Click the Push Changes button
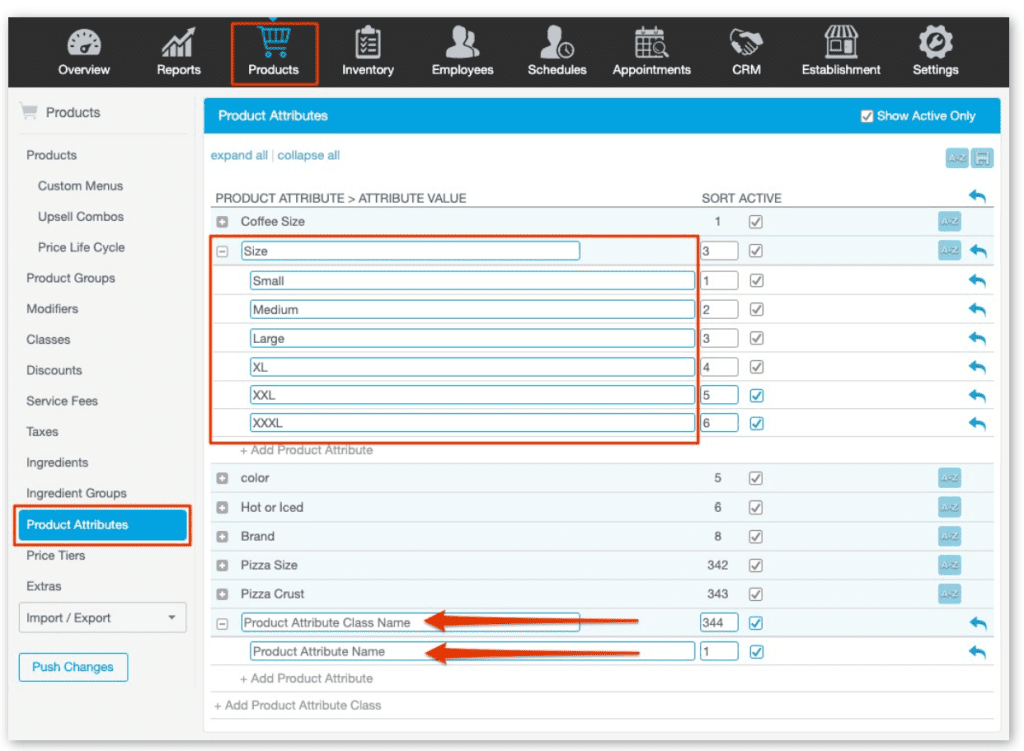 73,667
